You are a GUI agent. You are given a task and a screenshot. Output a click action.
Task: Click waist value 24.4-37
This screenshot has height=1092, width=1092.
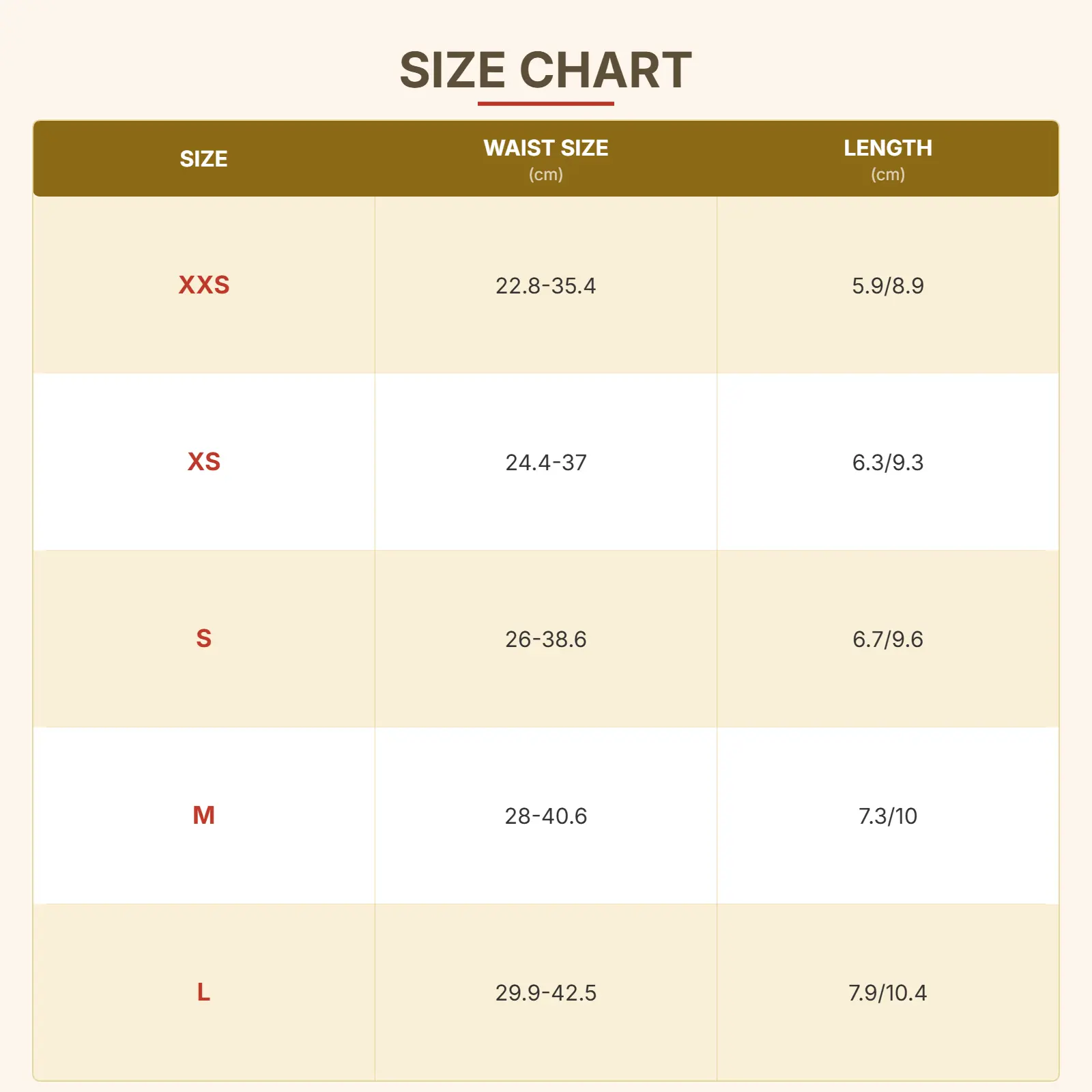tap(545, 462)
